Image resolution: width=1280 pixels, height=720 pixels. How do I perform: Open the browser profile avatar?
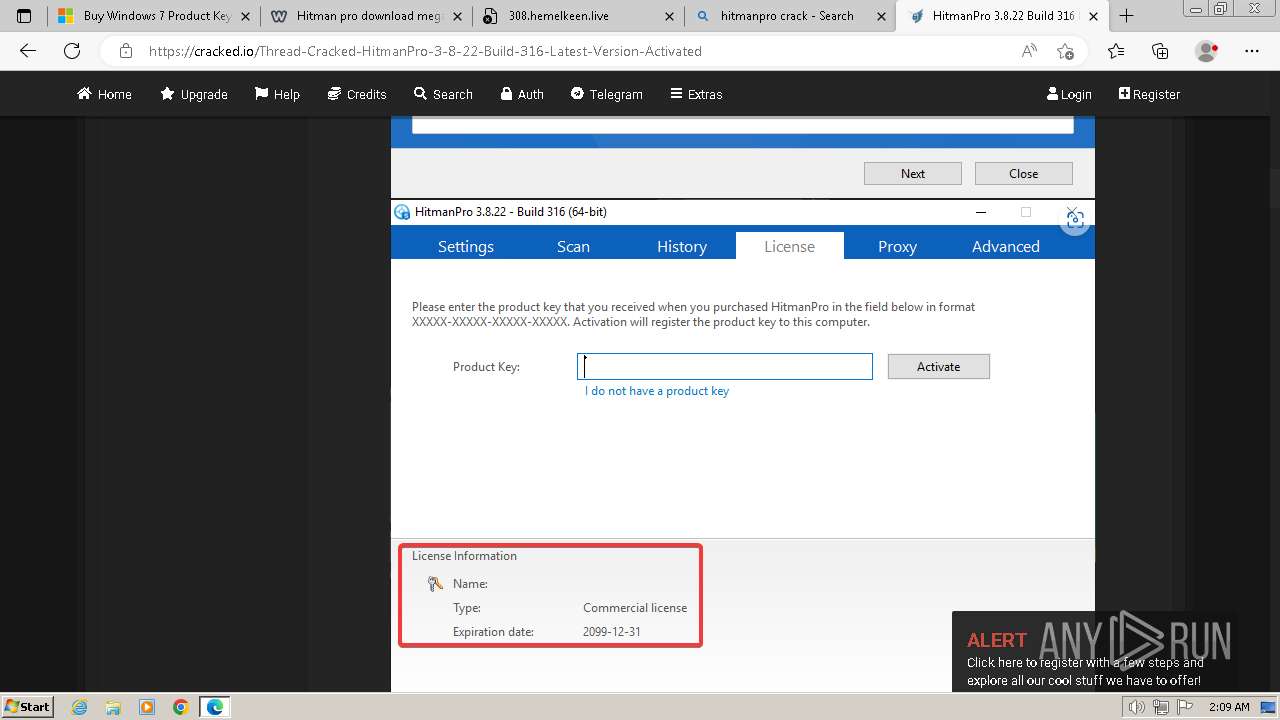pyautogui.click(x=1207, y=51)
